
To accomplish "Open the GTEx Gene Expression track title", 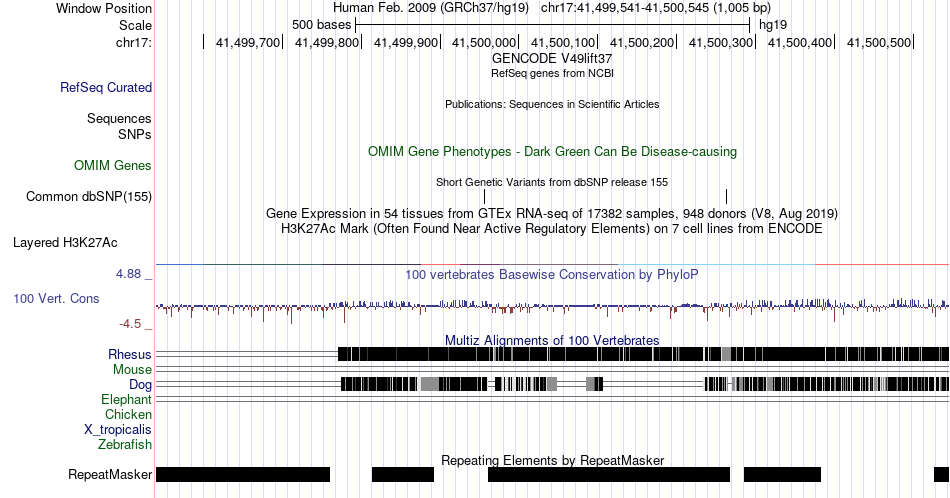I will pos(552,213).
